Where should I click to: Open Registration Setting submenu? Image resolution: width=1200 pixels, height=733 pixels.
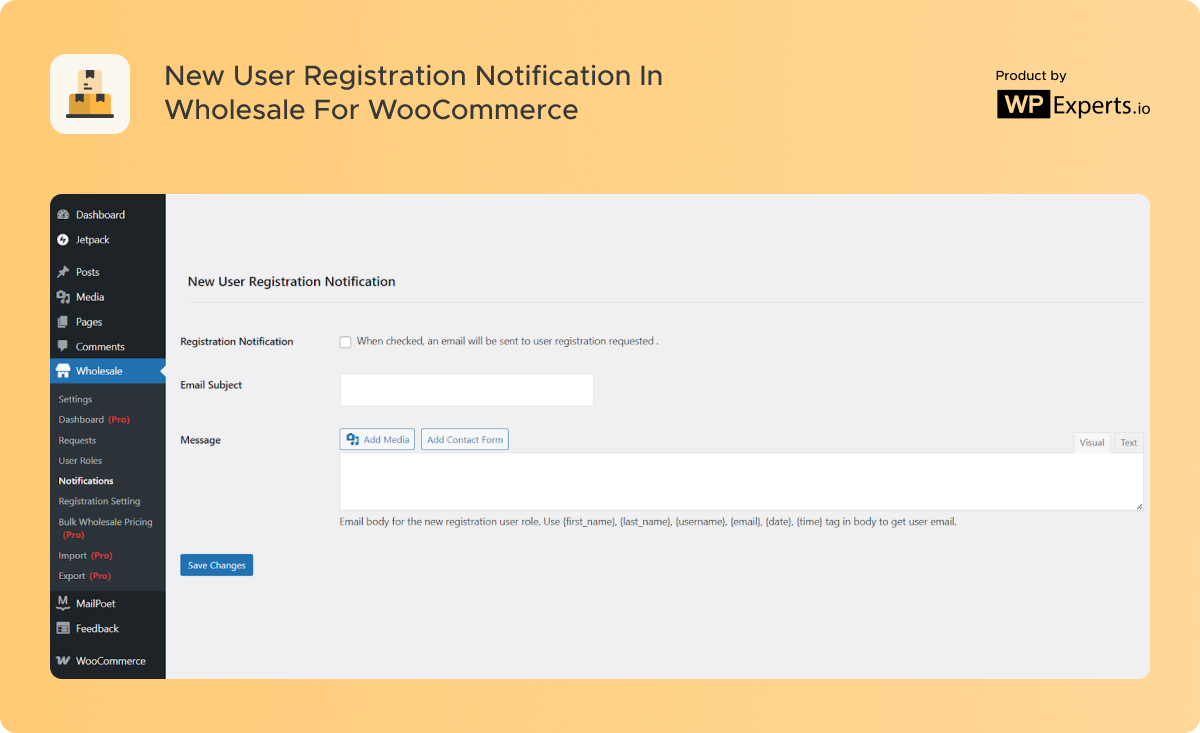tap(99, 502)
